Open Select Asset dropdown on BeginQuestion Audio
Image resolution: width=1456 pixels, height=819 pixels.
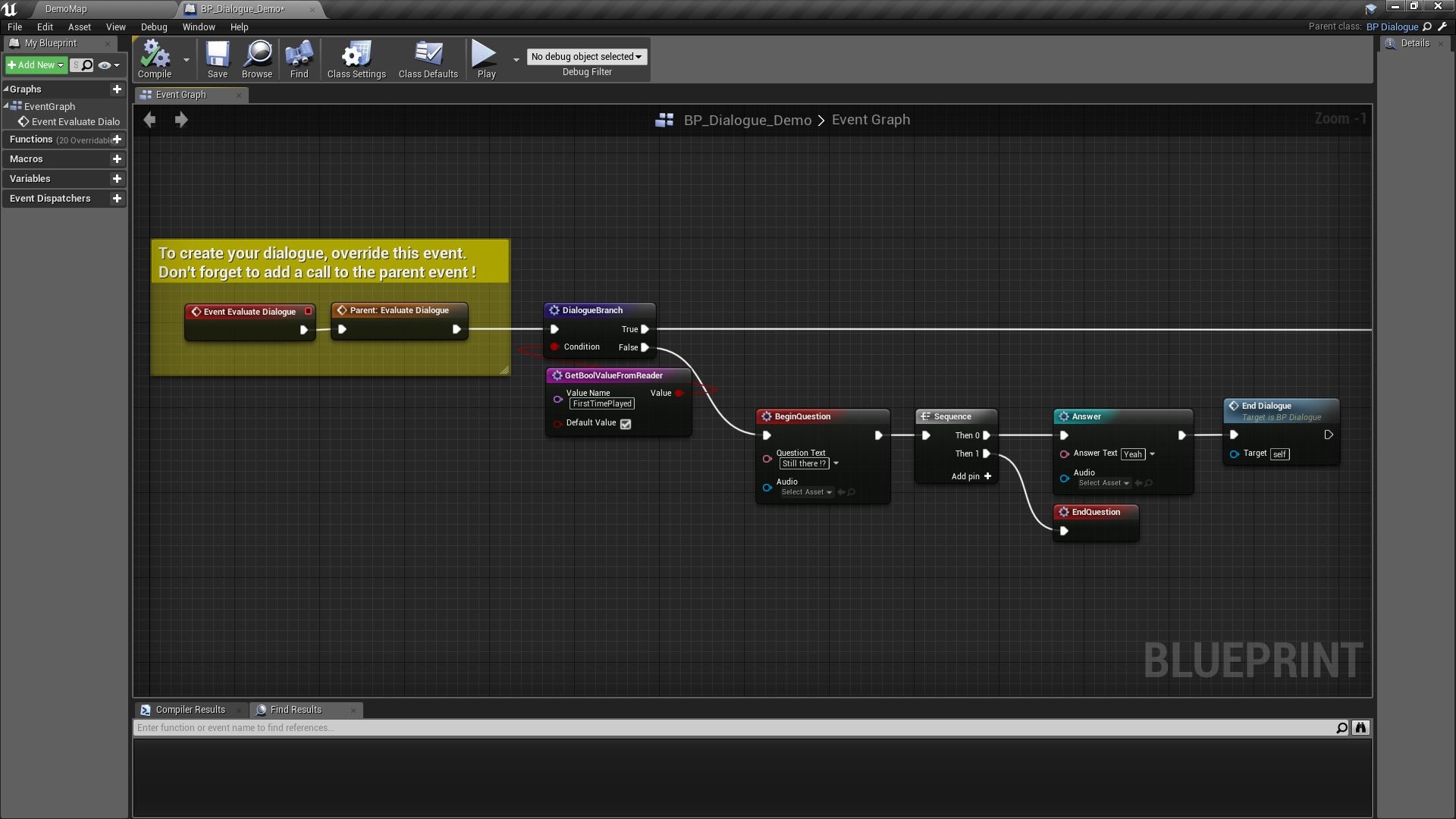click(805, 491)
